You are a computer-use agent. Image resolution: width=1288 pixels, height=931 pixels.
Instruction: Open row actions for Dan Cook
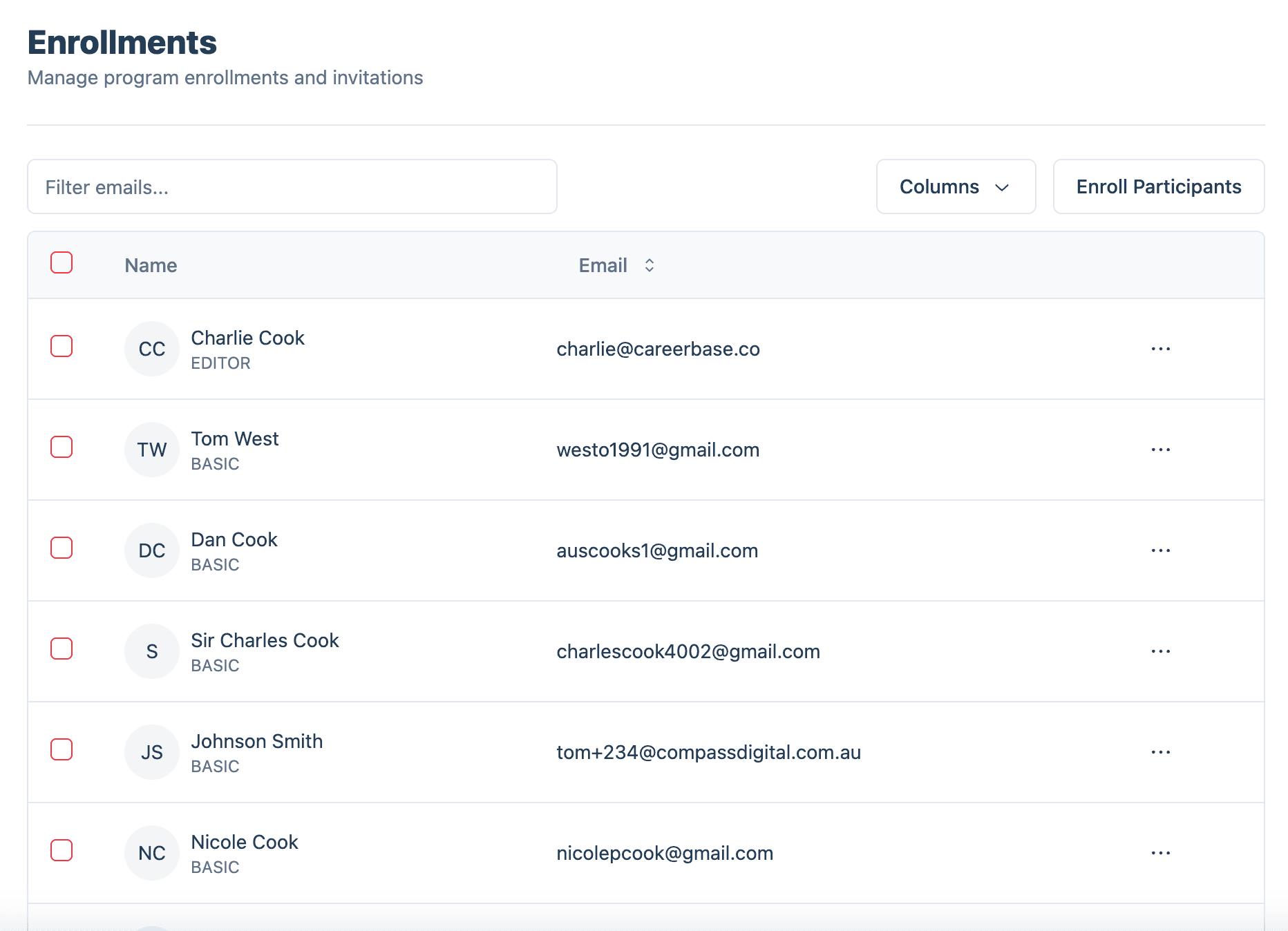point(1160,550)
